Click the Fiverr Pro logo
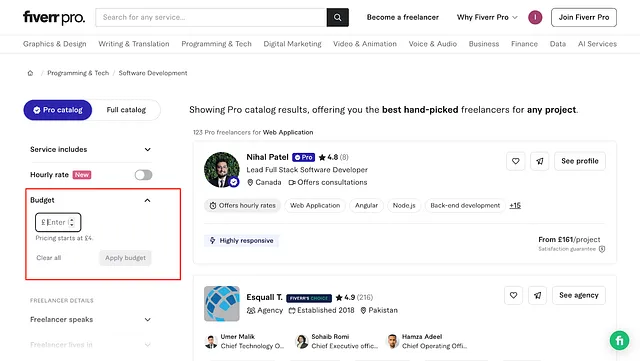The image size is (640, 361). point(54,18)
